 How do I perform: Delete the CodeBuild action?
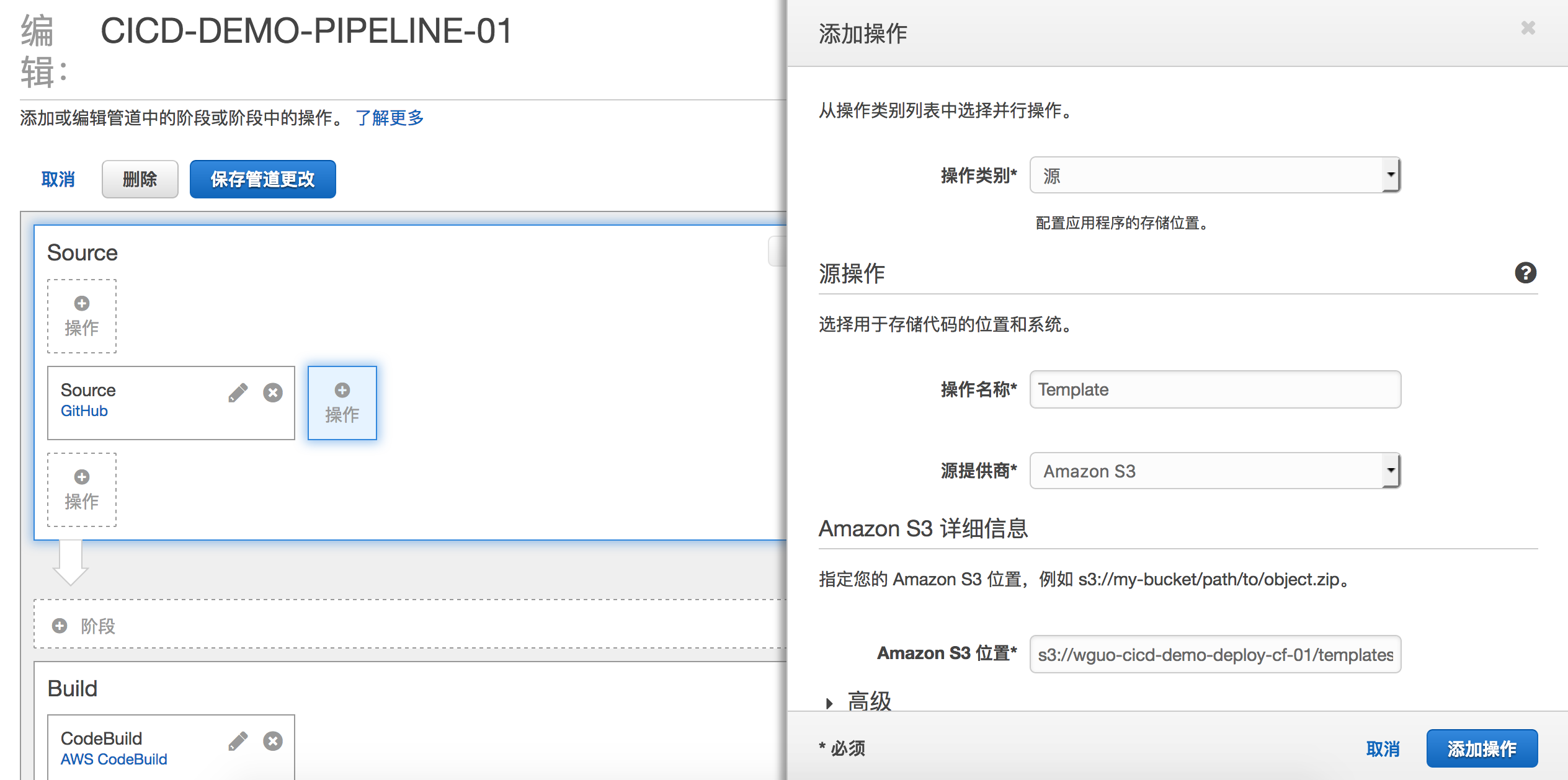[273, 741]
